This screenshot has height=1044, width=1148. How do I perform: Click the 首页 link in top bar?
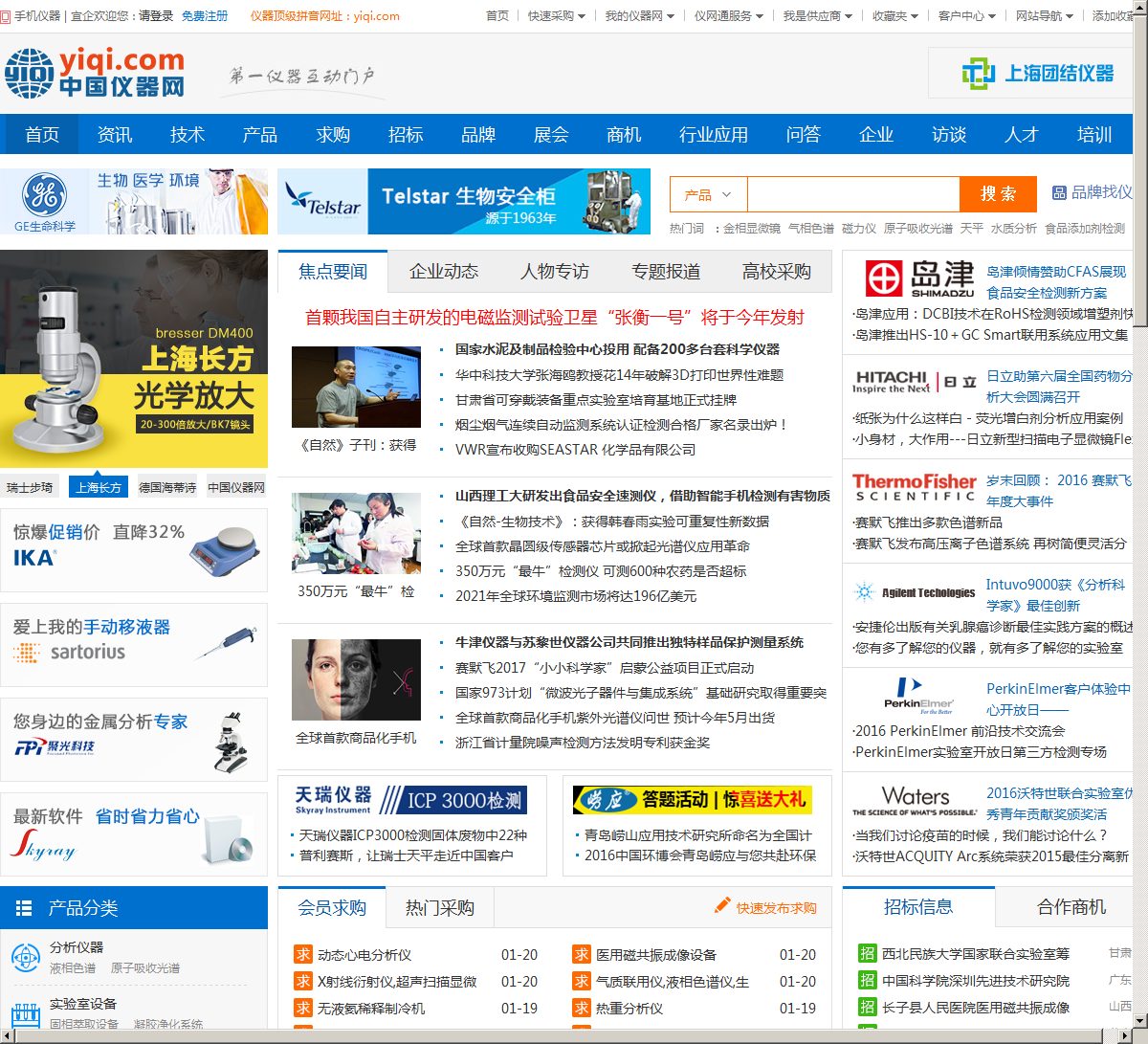pos(497,16)
